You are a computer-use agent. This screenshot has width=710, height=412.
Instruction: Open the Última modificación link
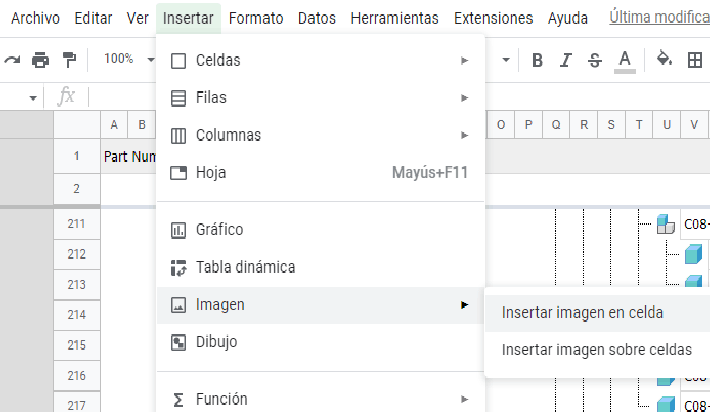coord(658,18)
